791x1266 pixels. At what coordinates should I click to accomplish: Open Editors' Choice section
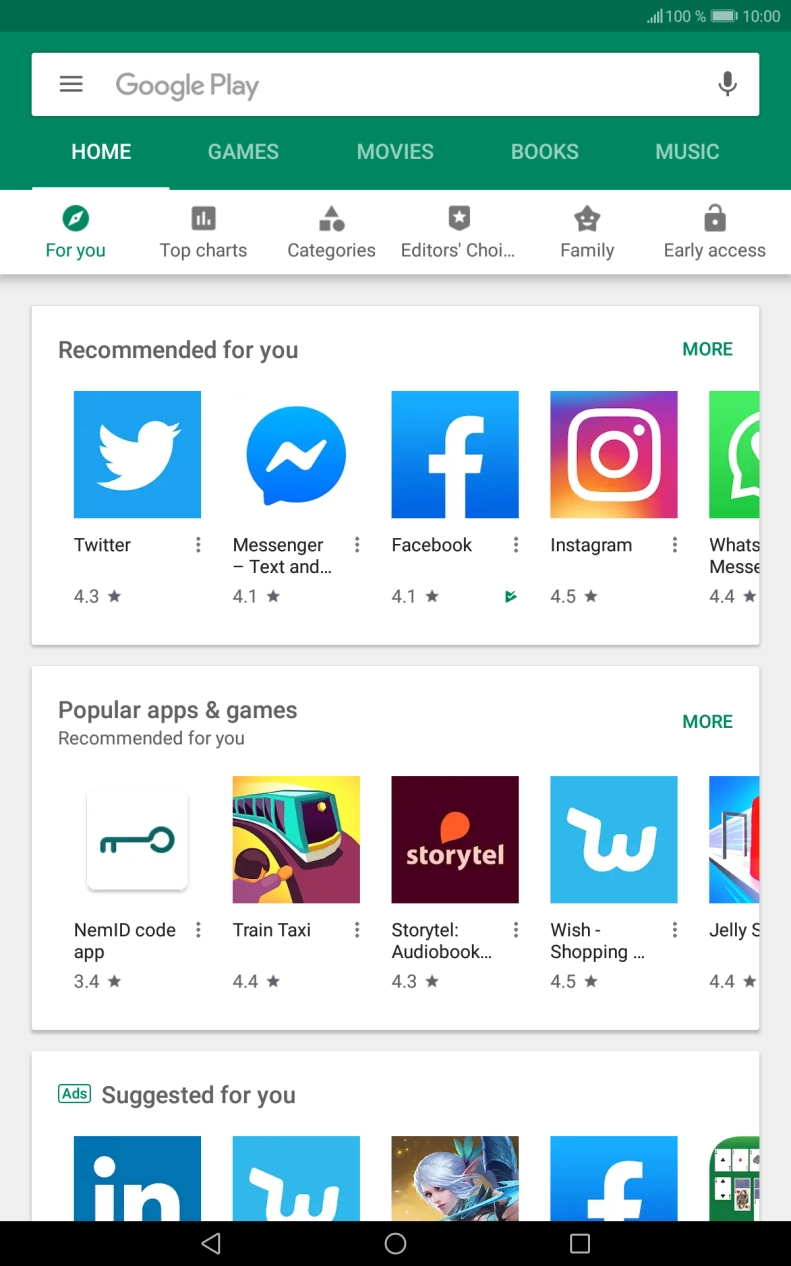click(458, 232)
